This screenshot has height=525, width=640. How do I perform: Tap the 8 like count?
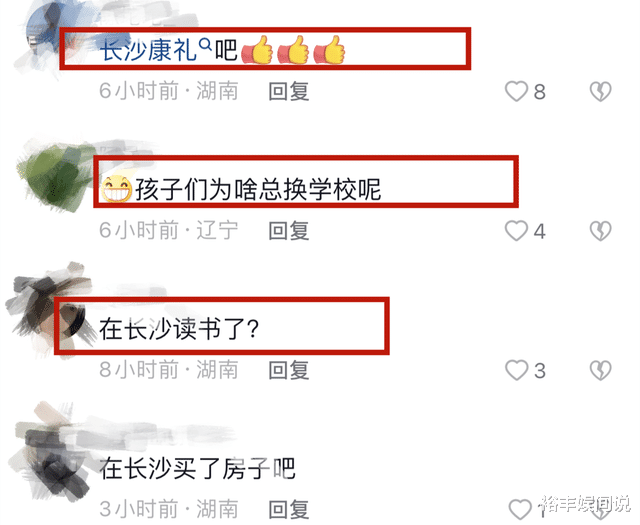(540, 91)
